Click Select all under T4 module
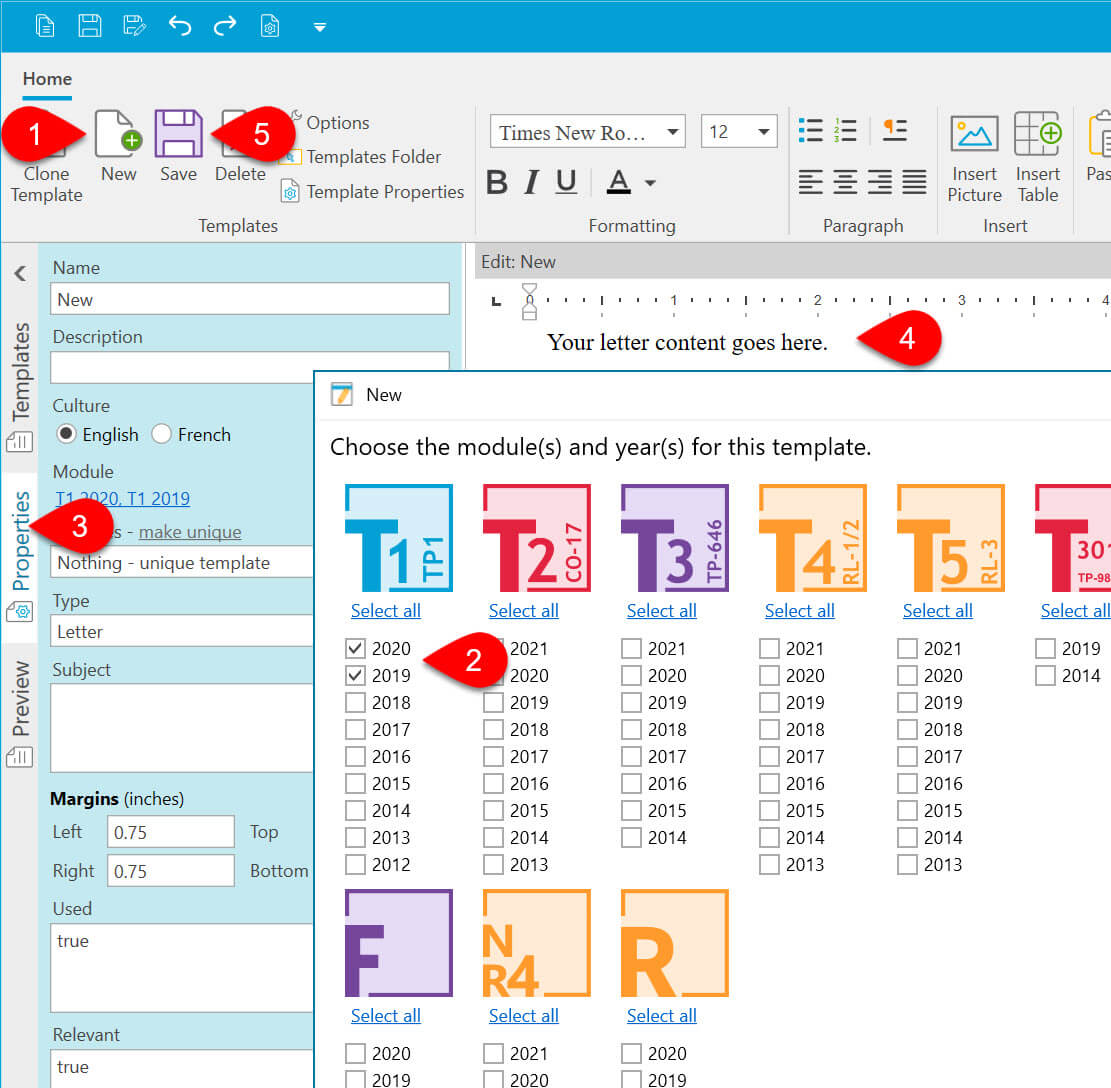 point(799,611)
